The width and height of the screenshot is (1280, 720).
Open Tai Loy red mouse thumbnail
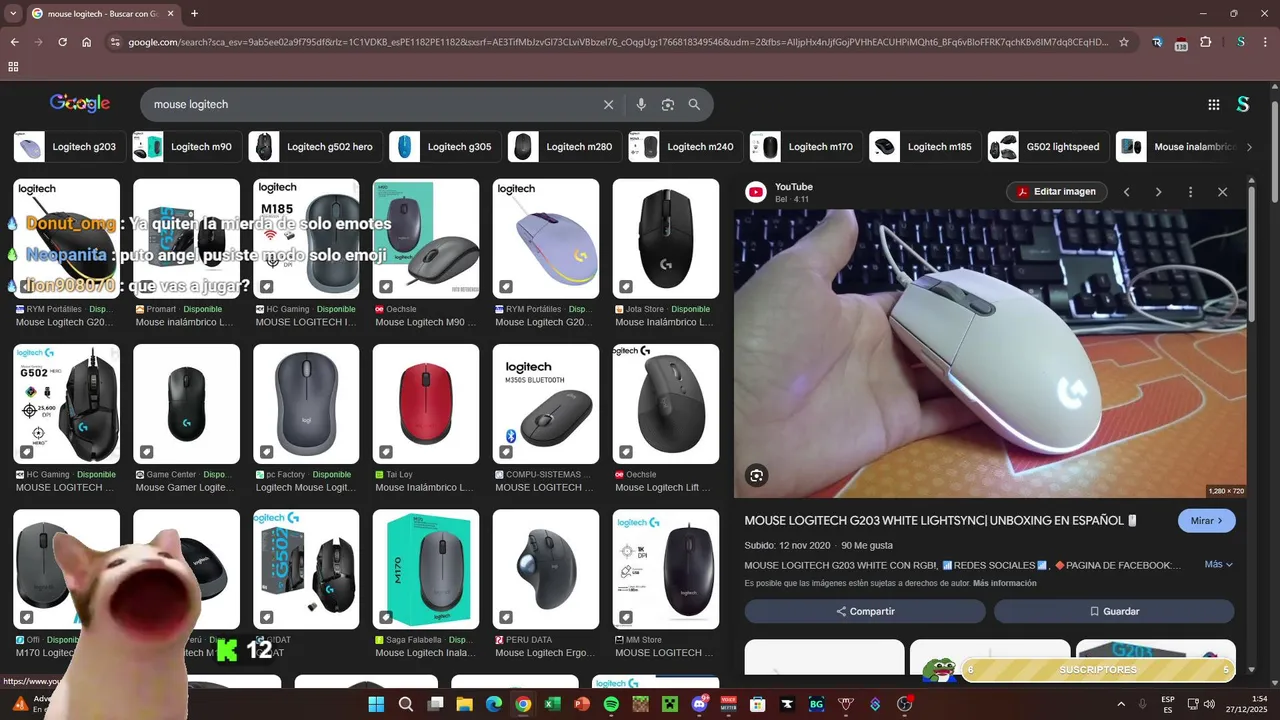(x=426, y=404)
